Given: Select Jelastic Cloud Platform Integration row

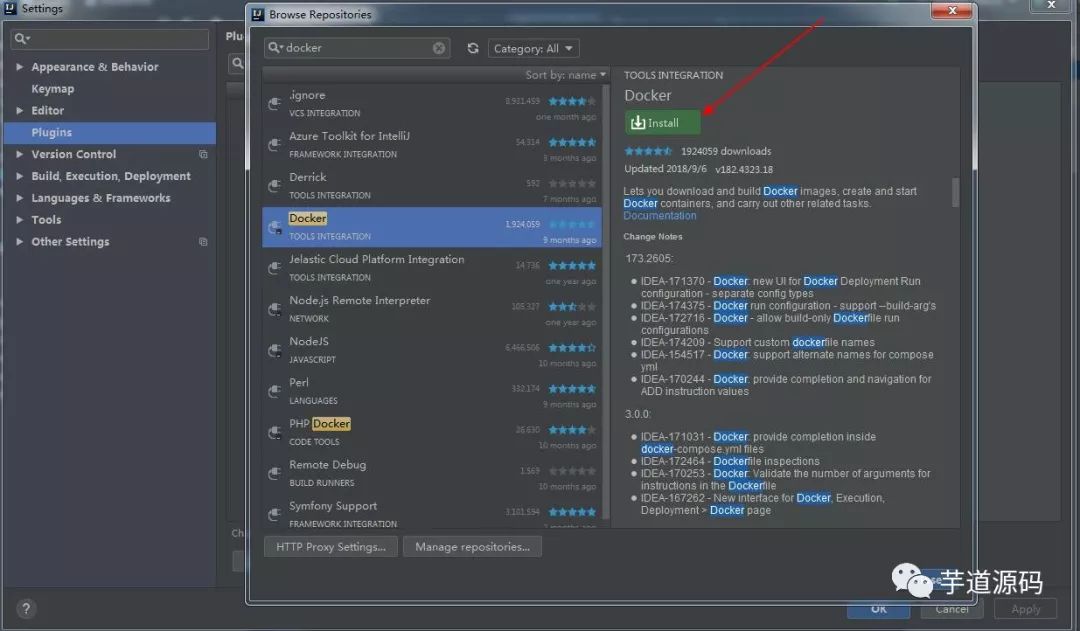Looking at the screenshot, I should [x=432, y=269].
